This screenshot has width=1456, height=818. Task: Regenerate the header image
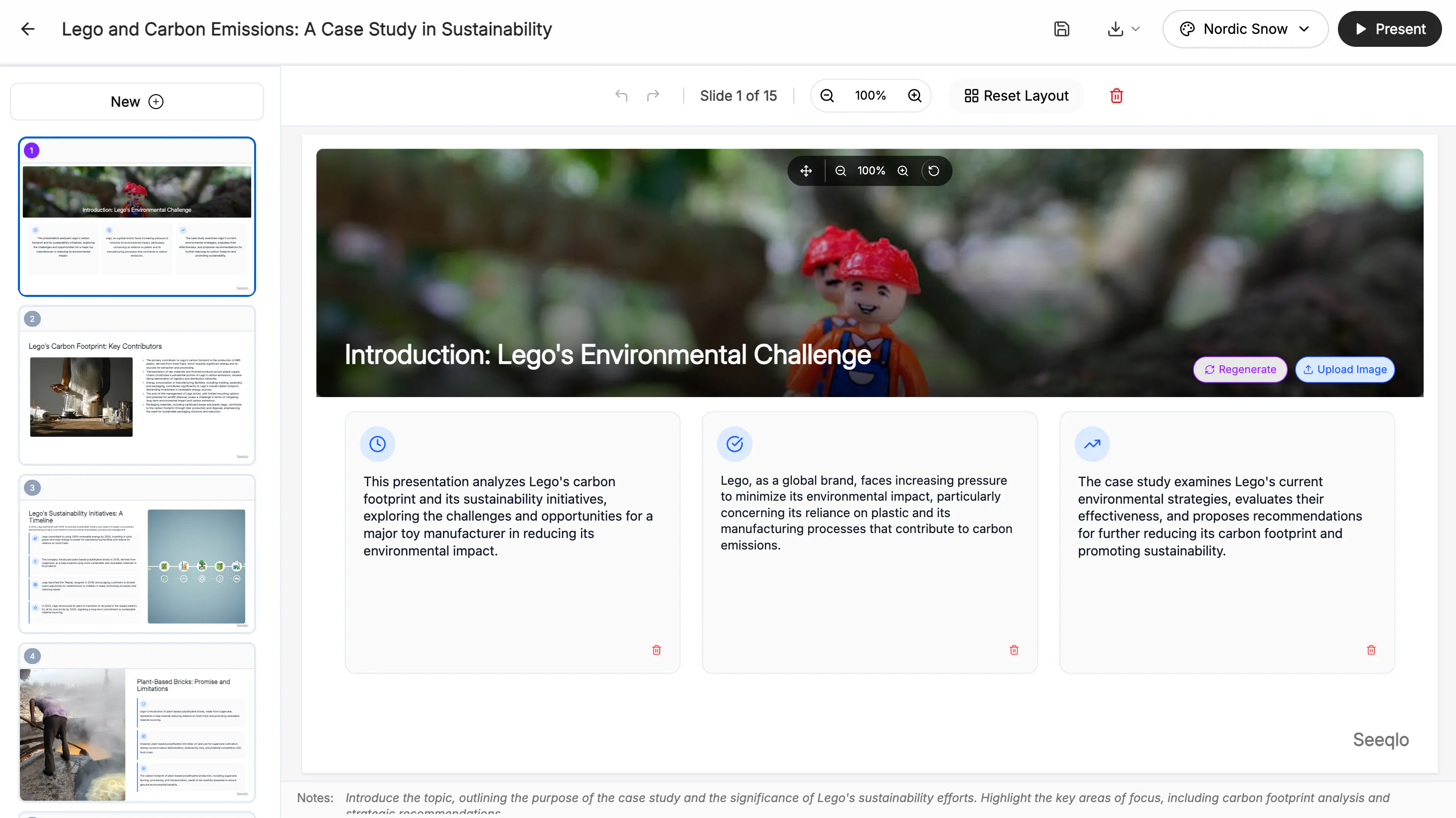point(1240,370)
